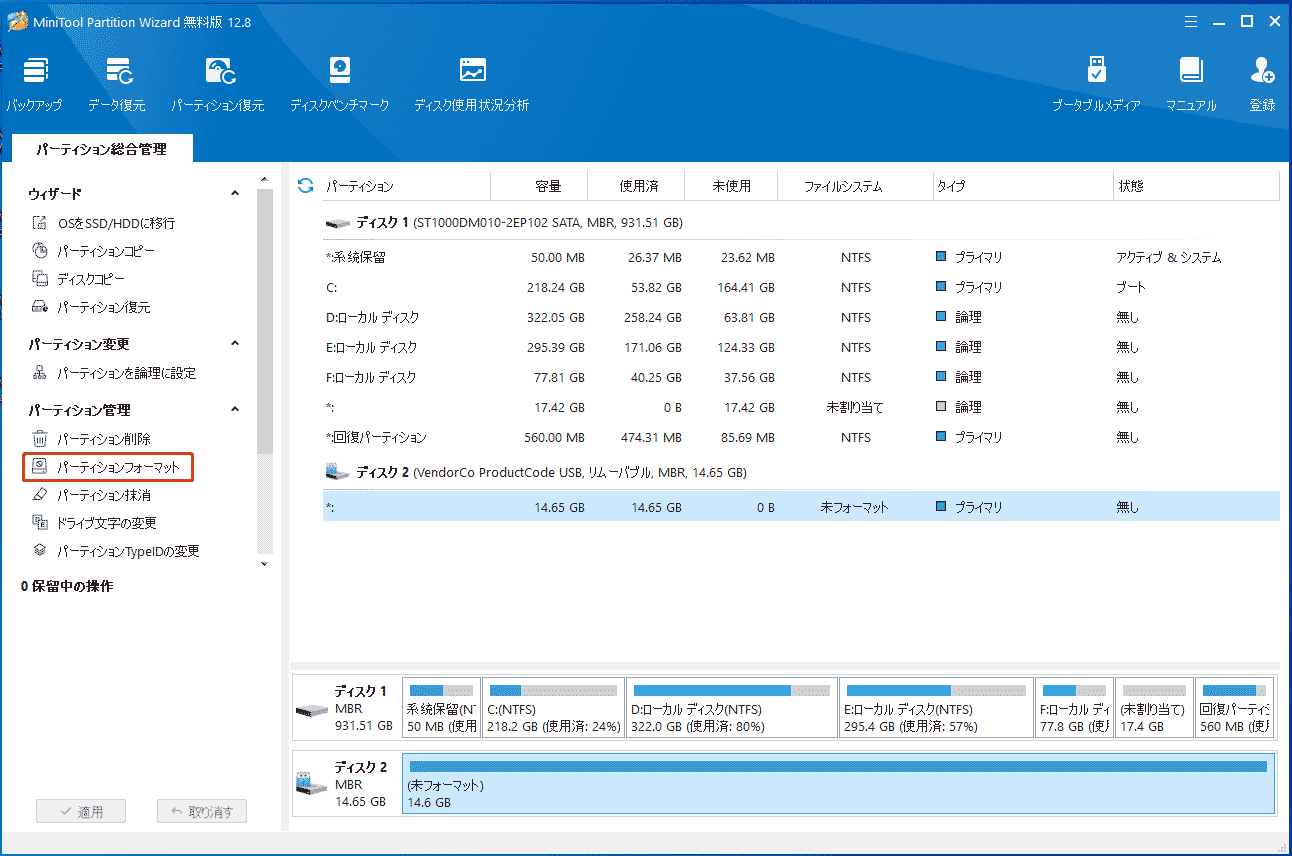Start the パーティションコピー wizard

(94, 251)
